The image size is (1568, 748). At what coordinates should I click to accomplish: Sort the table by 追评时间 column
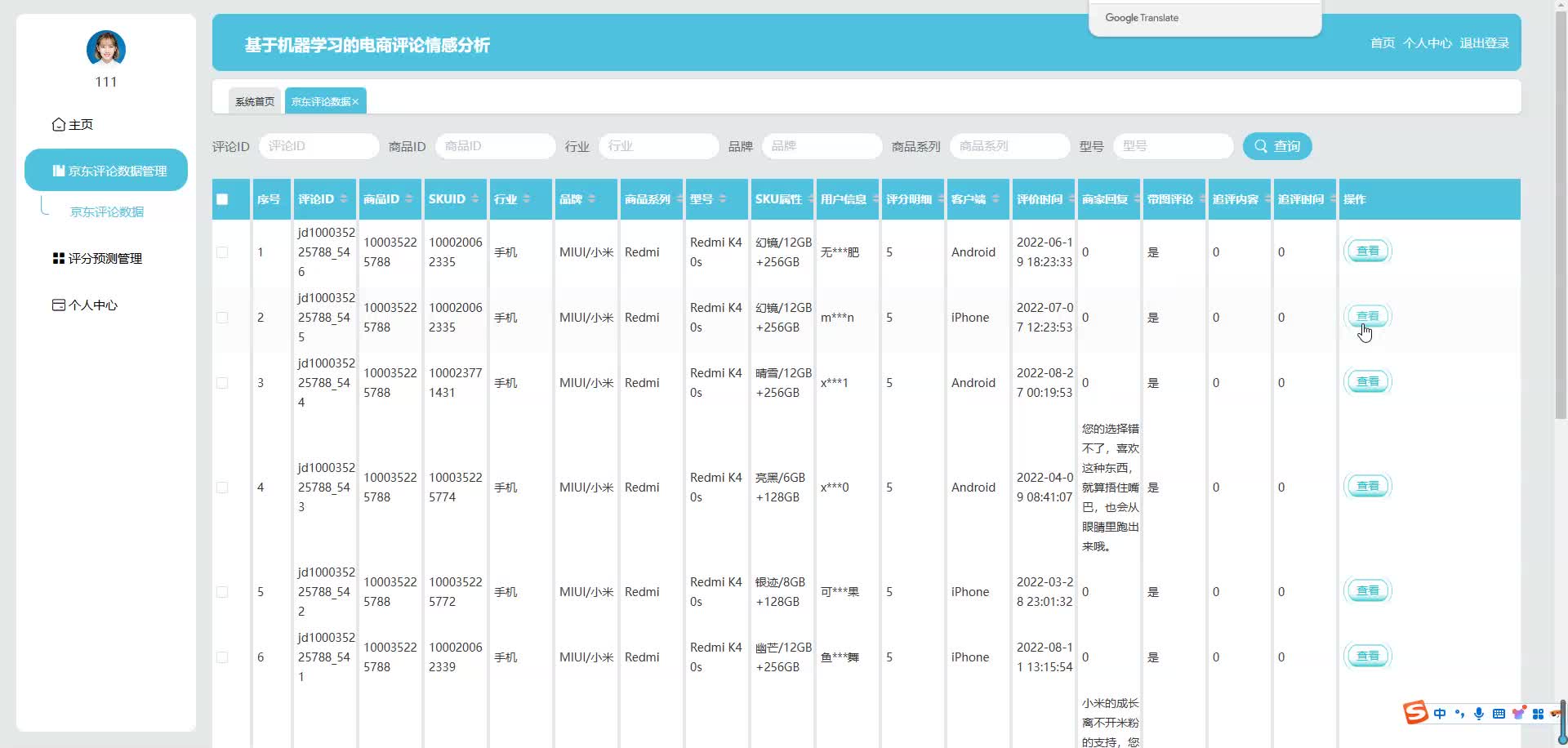(x=1334, y=199)
